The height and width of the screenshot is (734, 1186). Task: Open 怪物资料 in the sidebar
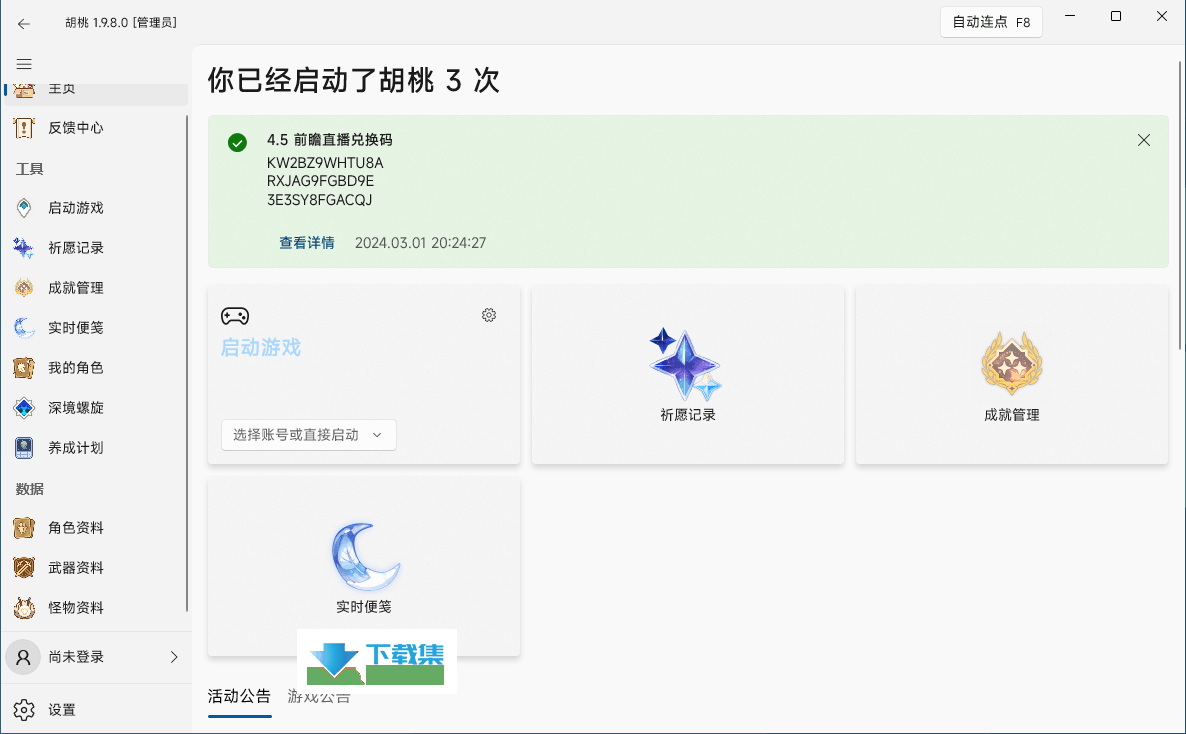pyautogui.click(x=95, y=608)
